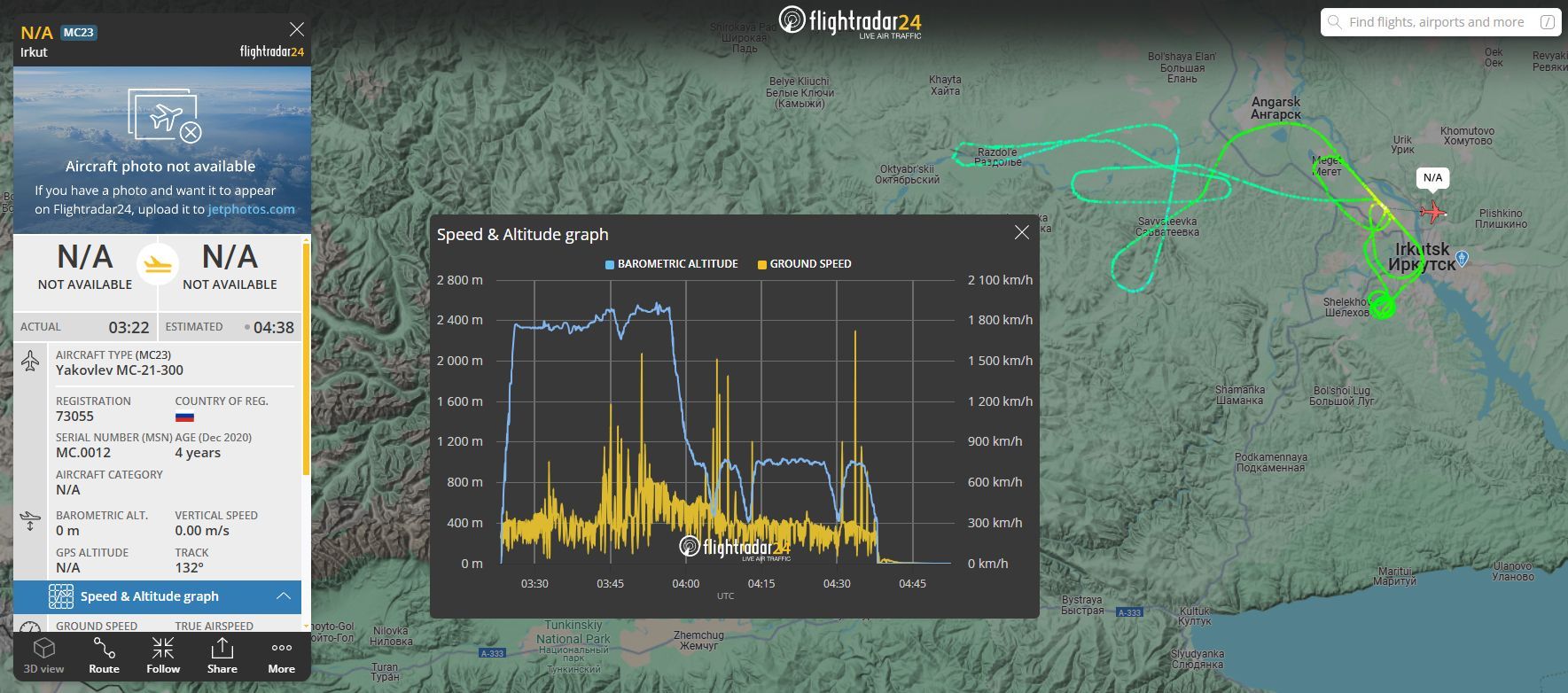Click the flightradar24 logo in panel header

pyautogui.click(x=272, y=51)
